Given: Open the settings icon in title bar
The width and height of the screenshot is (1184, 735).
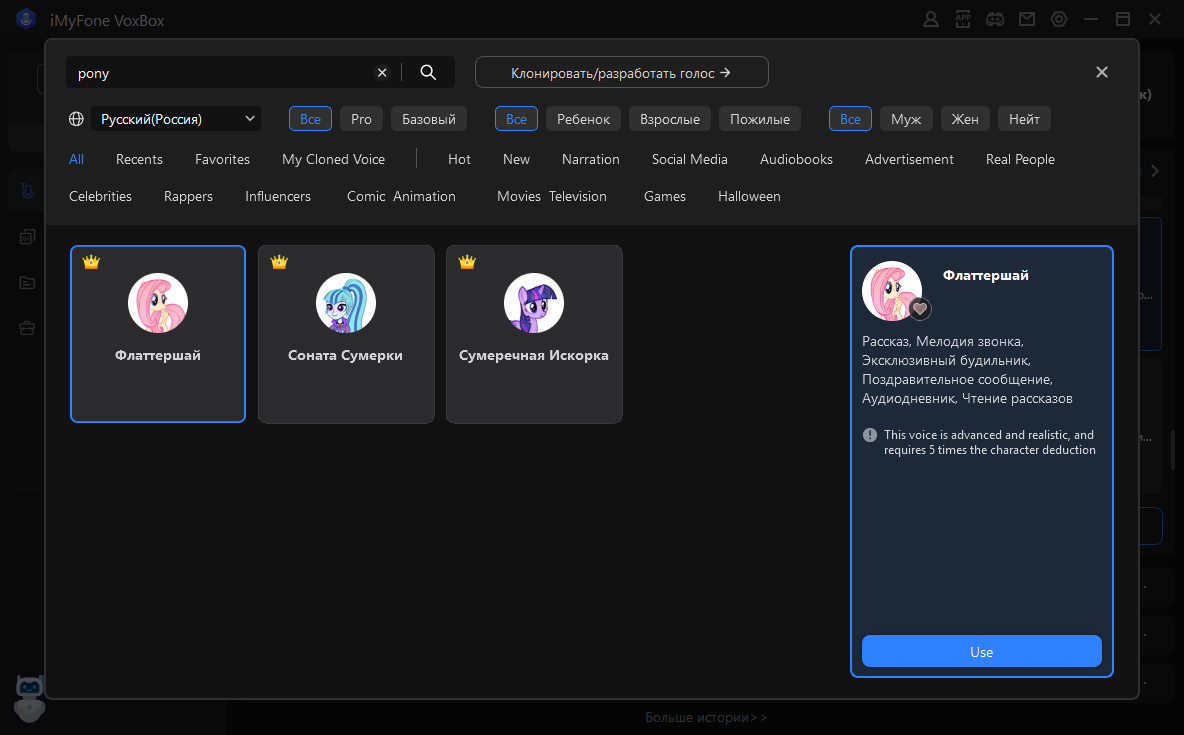Looking at the screenshot, I should pos(1059,20).
